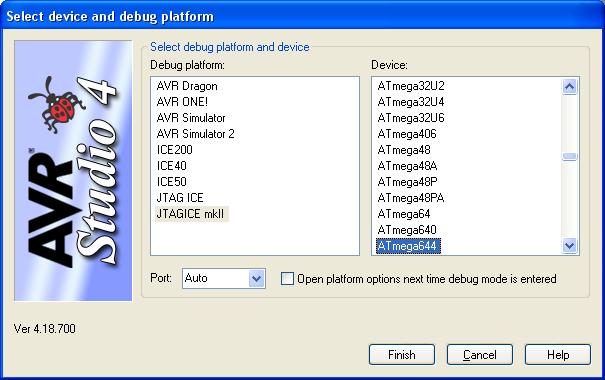Click the Finish button
The width and height of the screenshot is (605, 380).
click(x=402, y=355)
